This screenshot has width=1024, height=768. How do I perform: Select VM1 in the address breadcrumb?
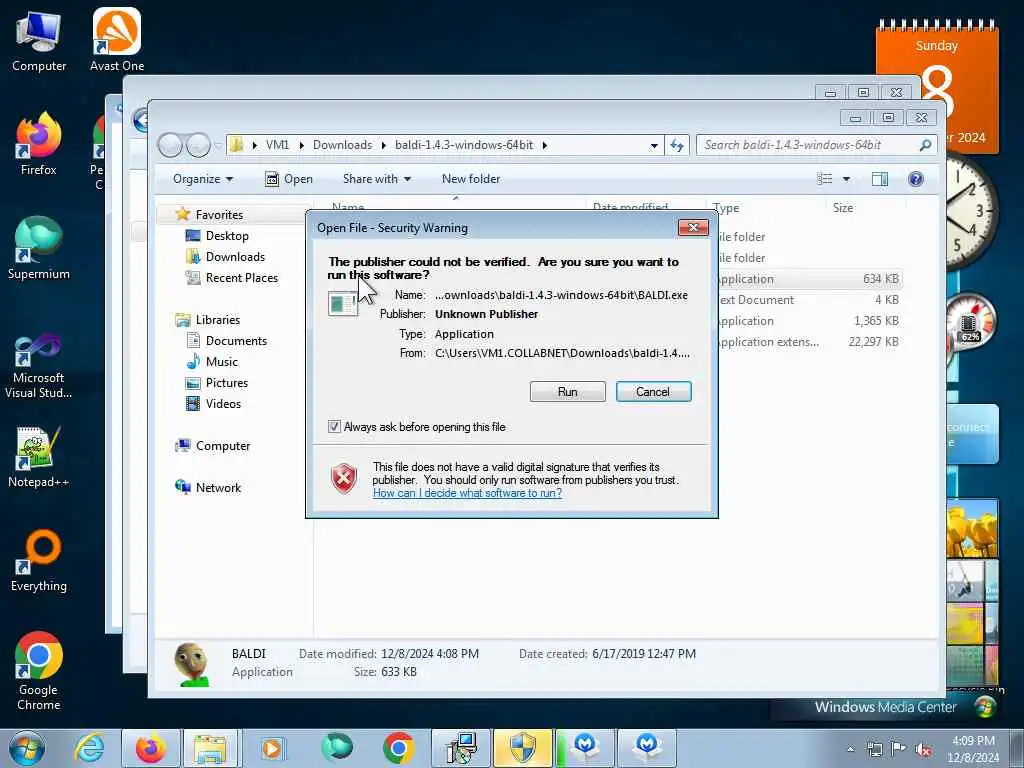[x=277, y=145]
